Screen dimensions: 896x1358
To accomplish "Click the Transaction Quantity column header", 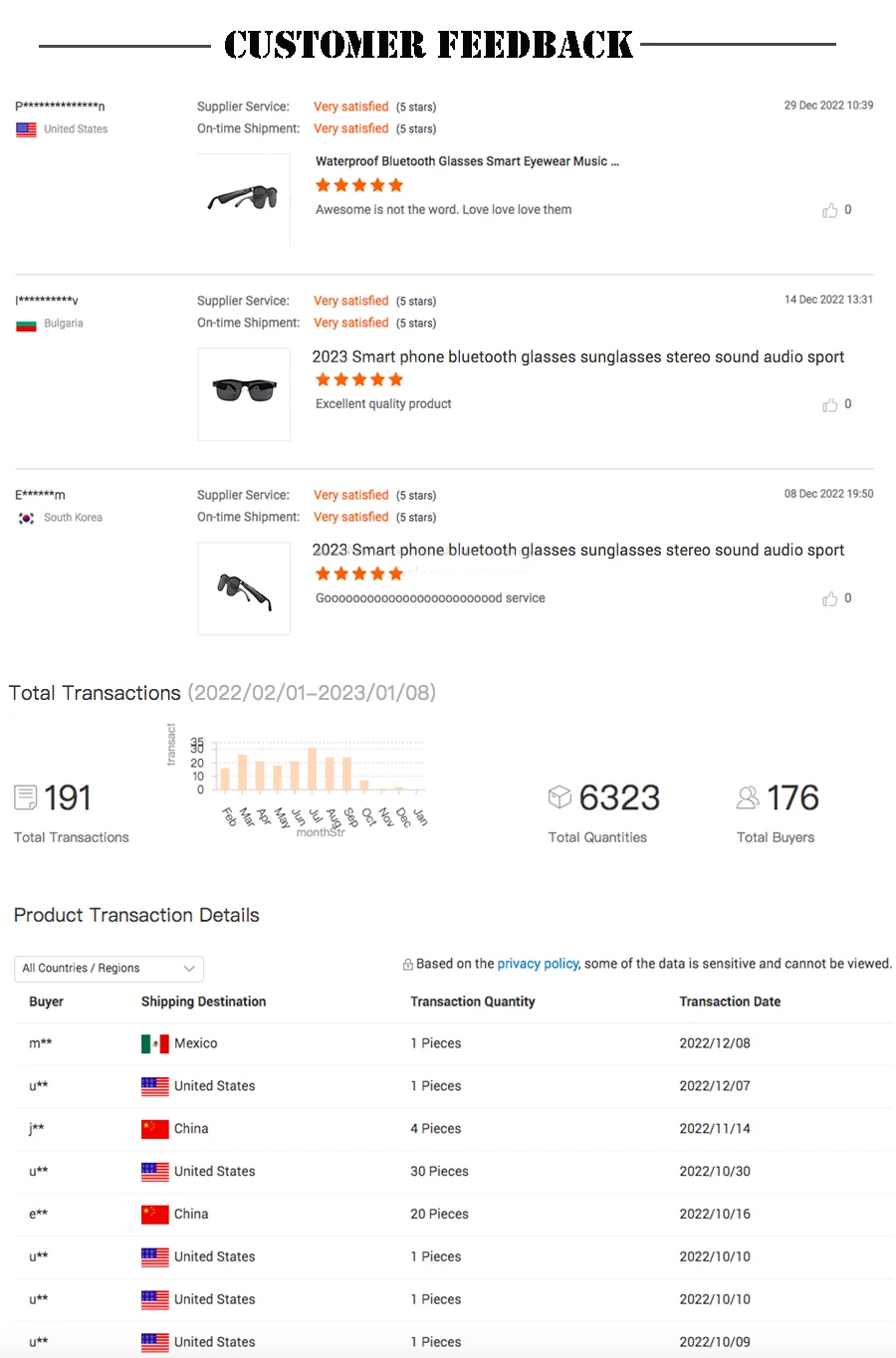I will pyautogui.click(x=473, y=1002).
